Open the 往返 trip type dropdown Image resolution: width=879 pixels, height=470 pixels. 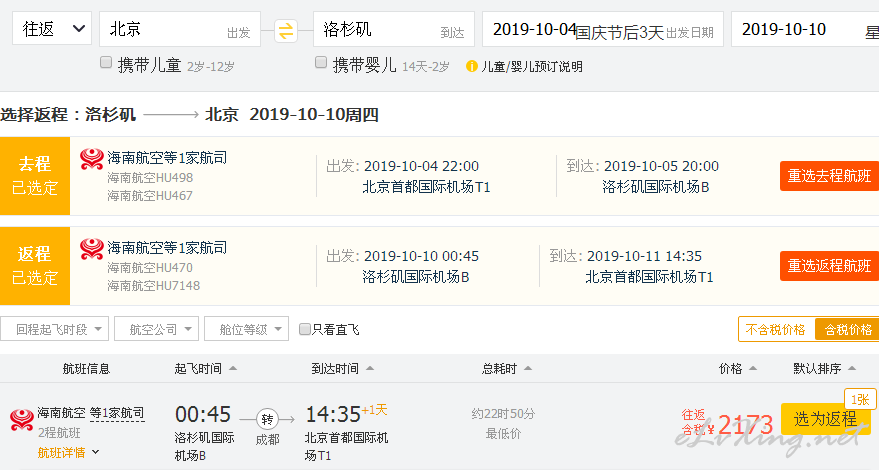(x=52, y=29)
